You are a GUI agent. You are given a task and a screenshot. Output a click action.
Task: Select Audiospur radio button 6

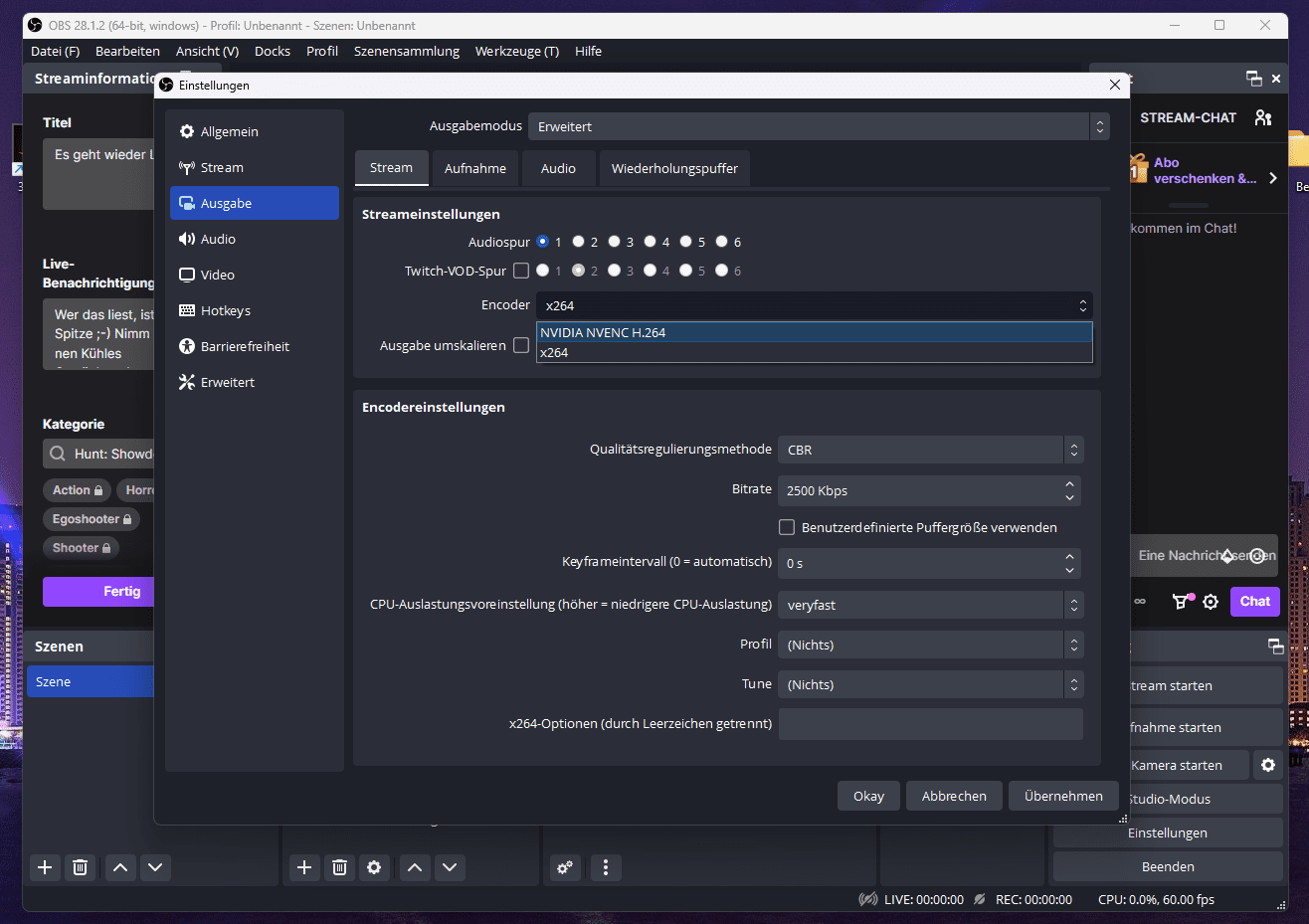[721, 242]
